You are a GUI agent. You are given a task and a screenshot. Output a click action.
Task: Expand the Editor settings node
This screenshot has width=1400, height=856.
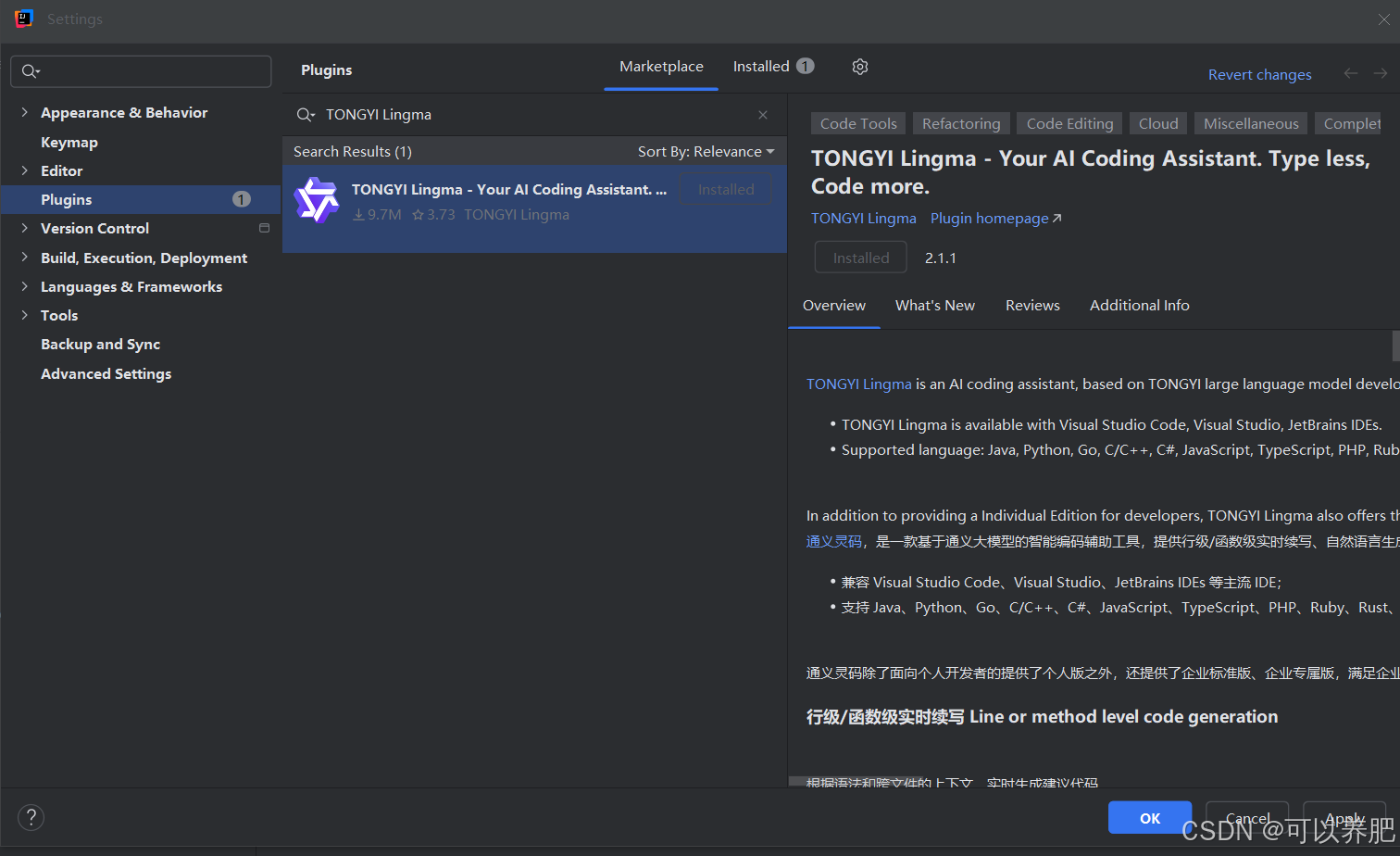pos(25,170)
